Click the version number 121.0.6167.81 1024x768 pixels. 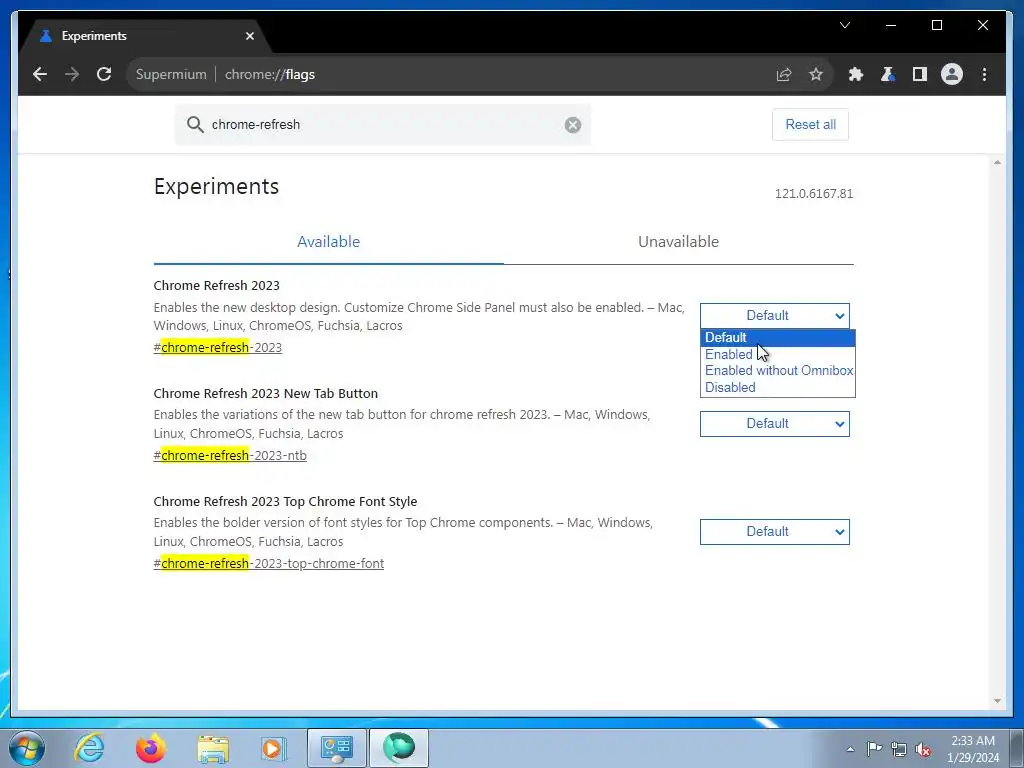point(814,194)
